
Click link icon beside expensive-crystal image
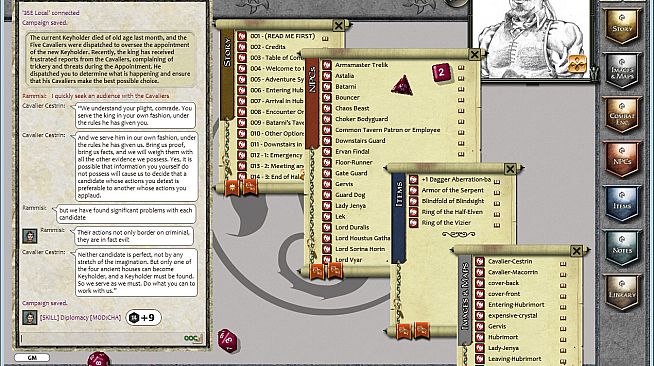(x=480, y=316)
